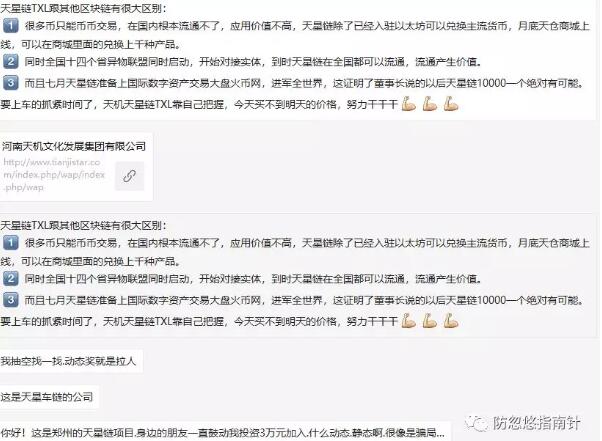This screenshot has width=602, height=441.
Task: Click number 2 emoji in message above link card
Action: (10, 61)
